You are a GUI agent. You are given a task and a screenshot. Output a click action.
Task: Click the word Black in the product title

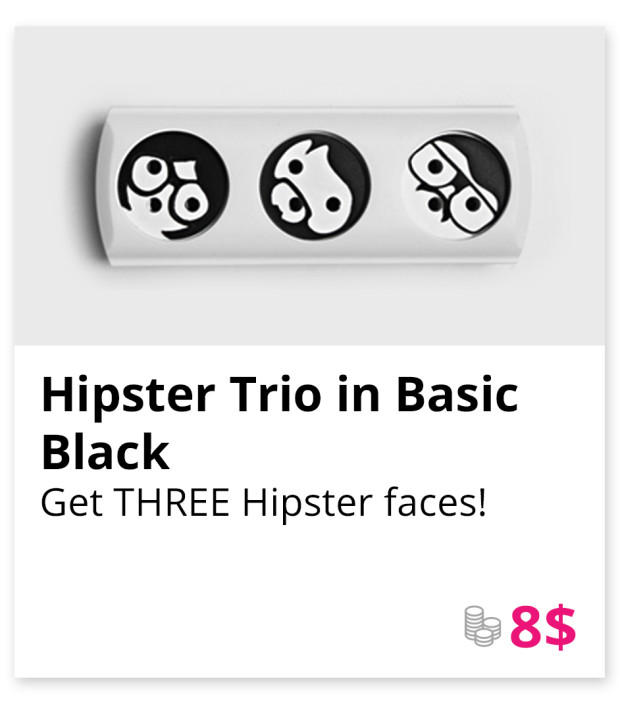tap(106, 451)
